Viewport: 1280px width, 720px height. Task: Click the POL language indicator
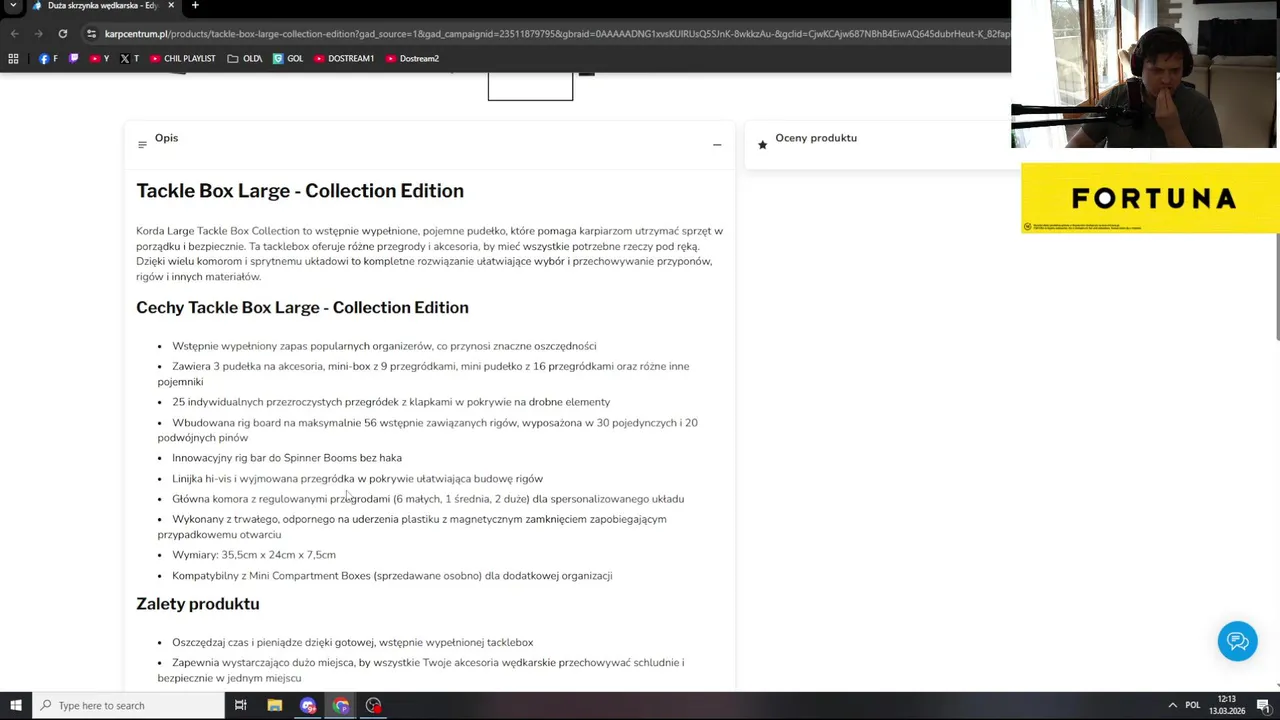(1192, 705)
